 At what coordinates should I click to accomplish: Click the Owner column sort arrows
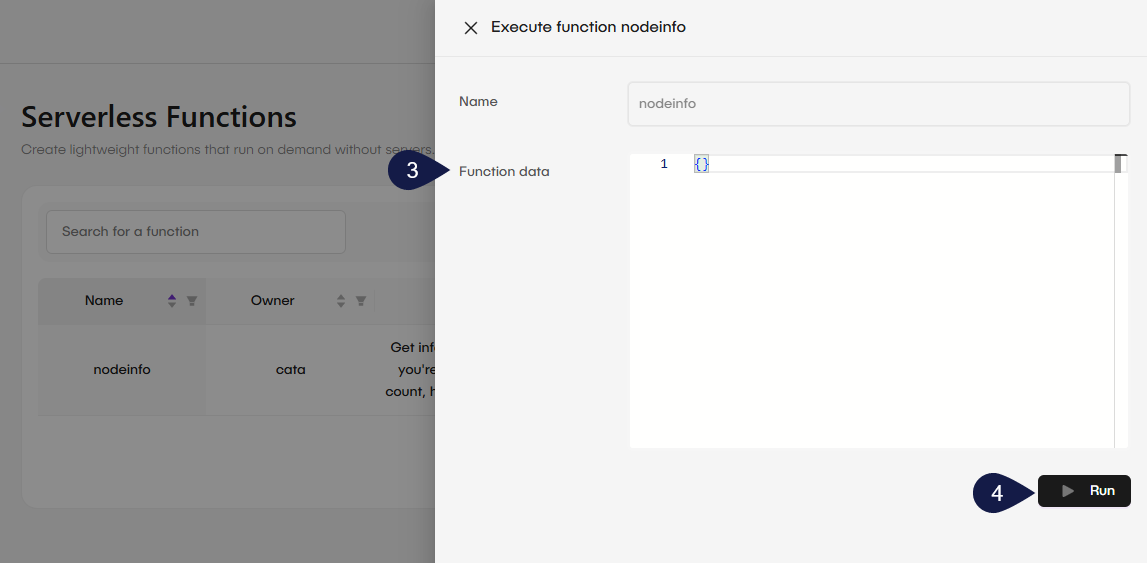341,301
